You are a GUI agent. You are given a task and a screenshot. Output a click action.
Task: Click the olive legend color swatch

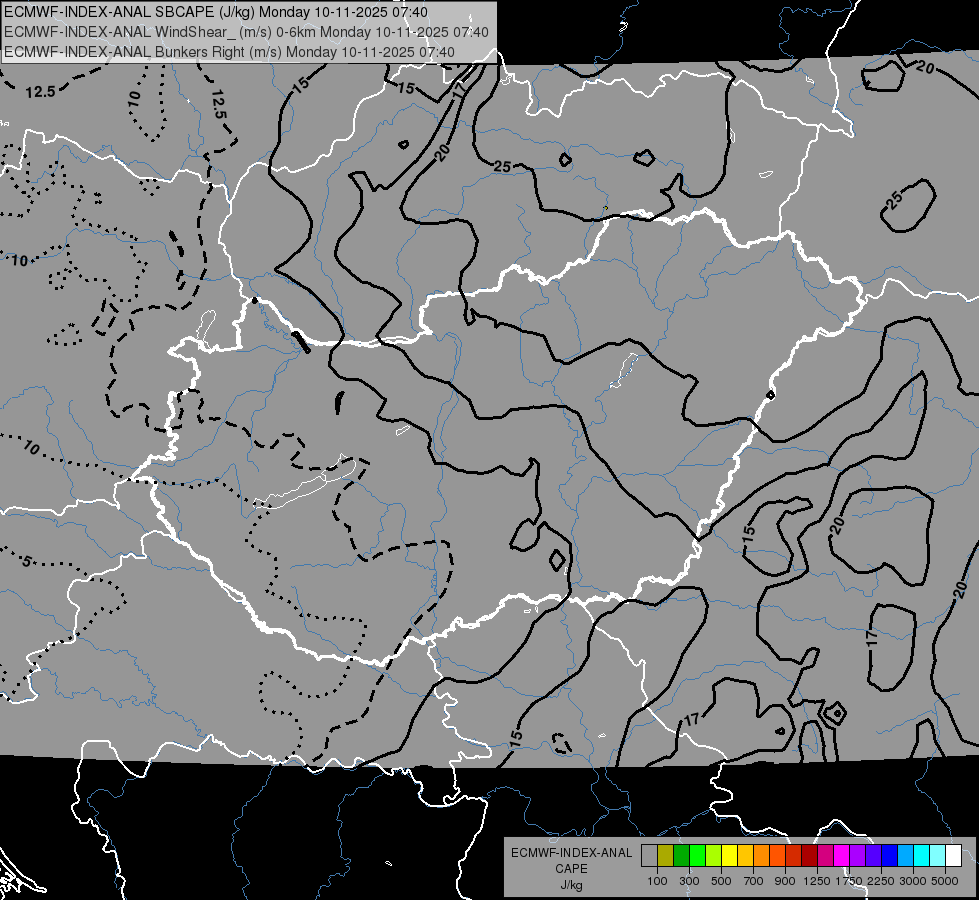click(665, 856)
